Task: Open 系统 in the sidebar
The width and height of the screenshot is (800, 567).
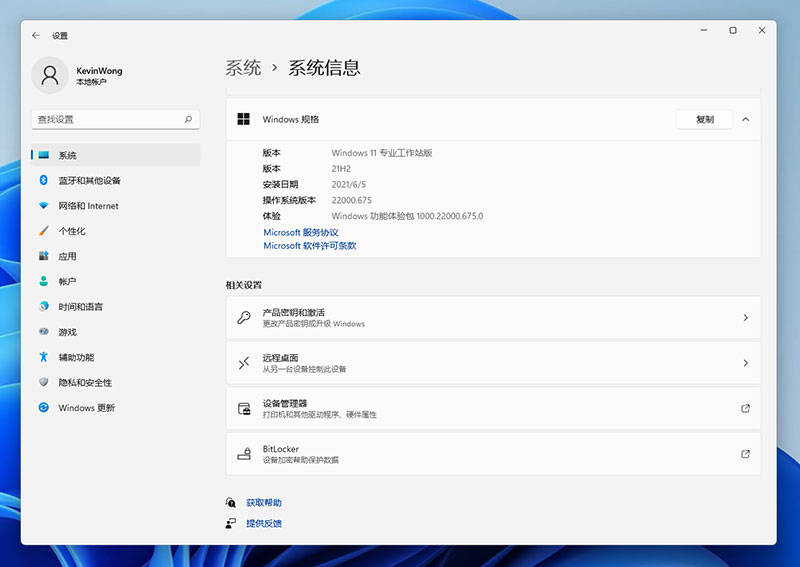Action: 115,155
